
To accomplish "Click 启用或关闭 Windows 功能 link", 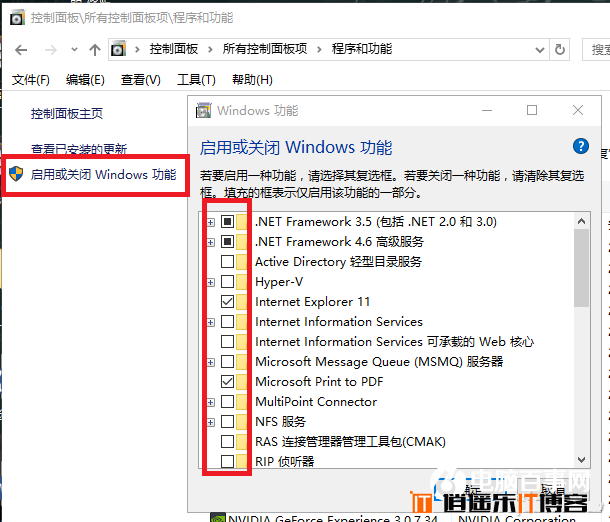I will coord(103,174).
